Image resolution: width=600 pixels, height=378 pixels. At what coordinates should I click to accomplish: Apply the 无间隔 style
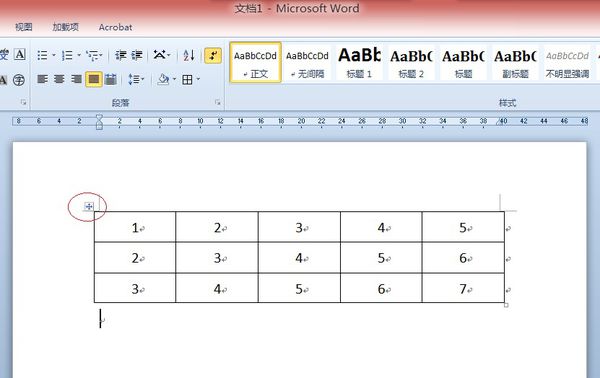click(x=307, y=62)
